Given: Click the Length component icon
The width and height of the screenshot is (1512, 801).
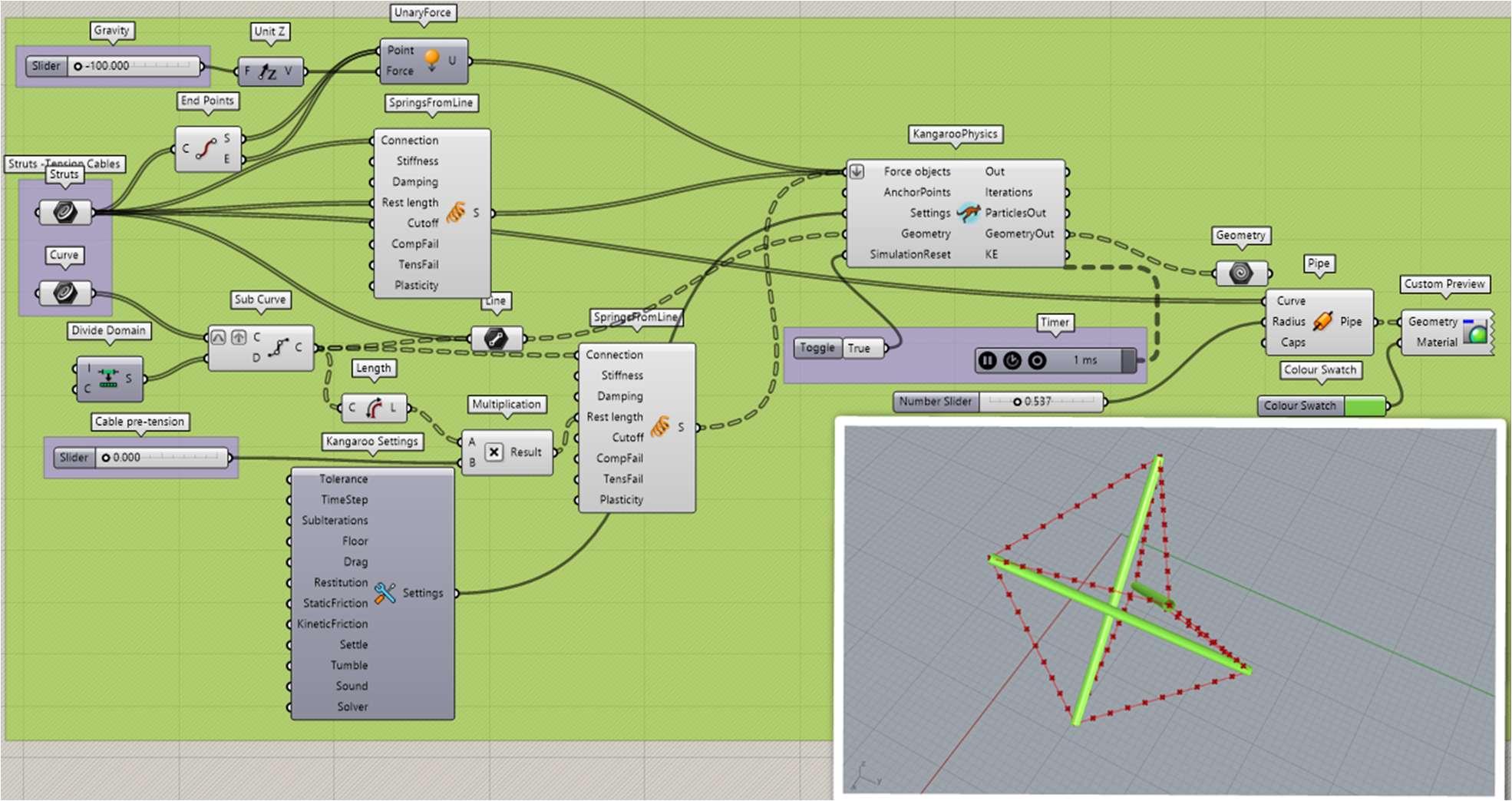Looking at the screenshot, I should [x=374, y=408].
